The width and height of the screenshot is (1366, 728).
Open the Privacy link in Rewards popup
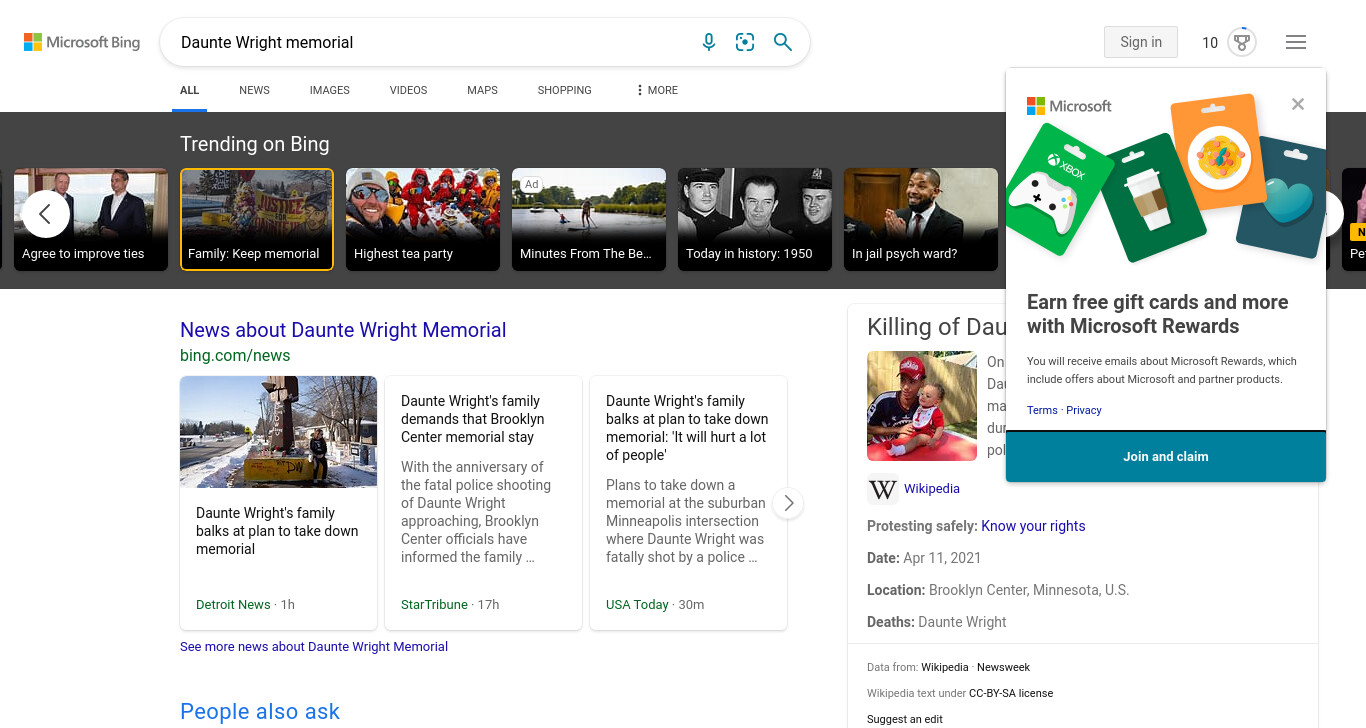[1084, 410]
